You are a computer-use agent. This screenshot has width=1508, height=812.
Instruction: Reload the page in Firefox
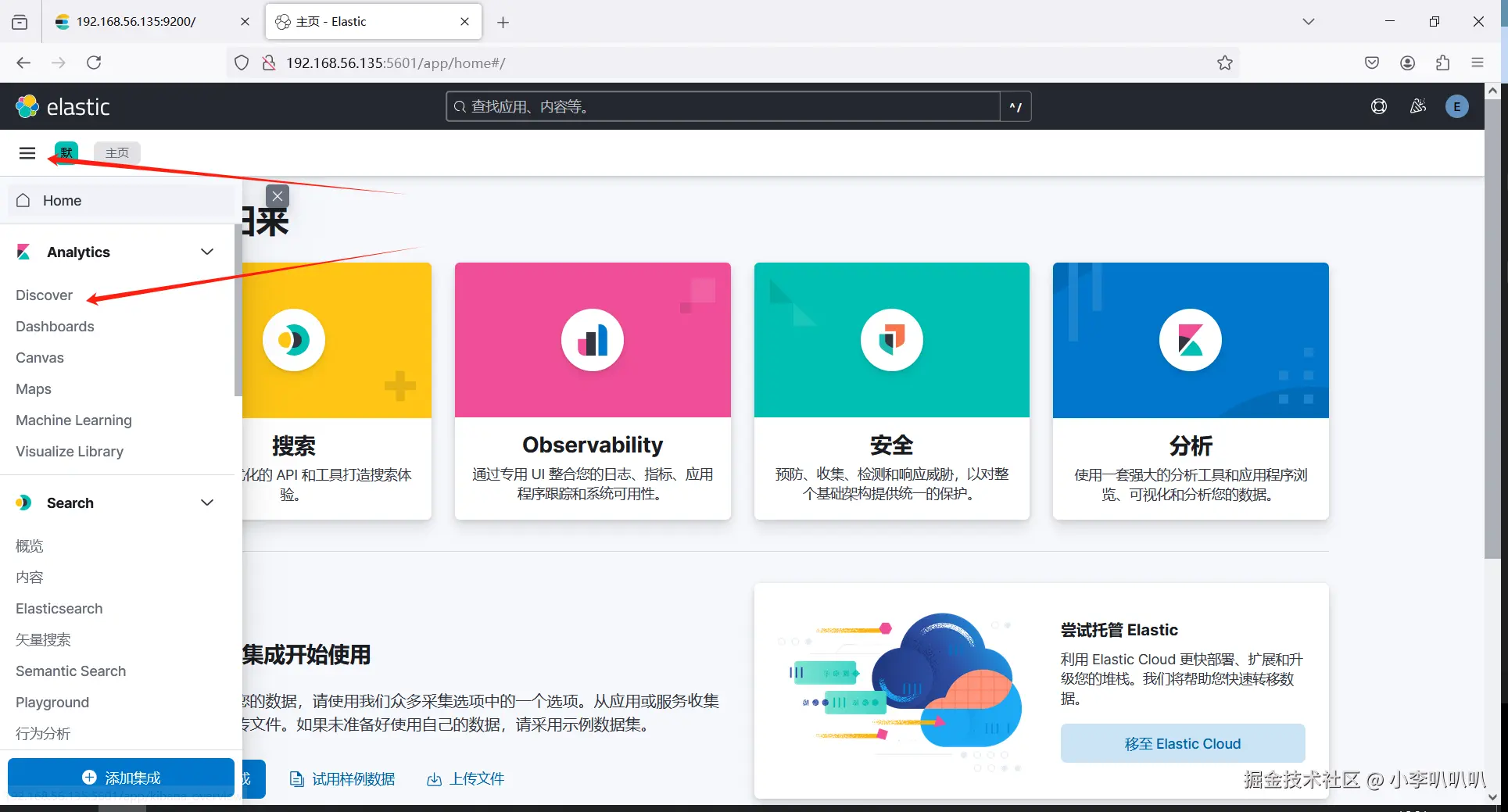pos(94,63)
